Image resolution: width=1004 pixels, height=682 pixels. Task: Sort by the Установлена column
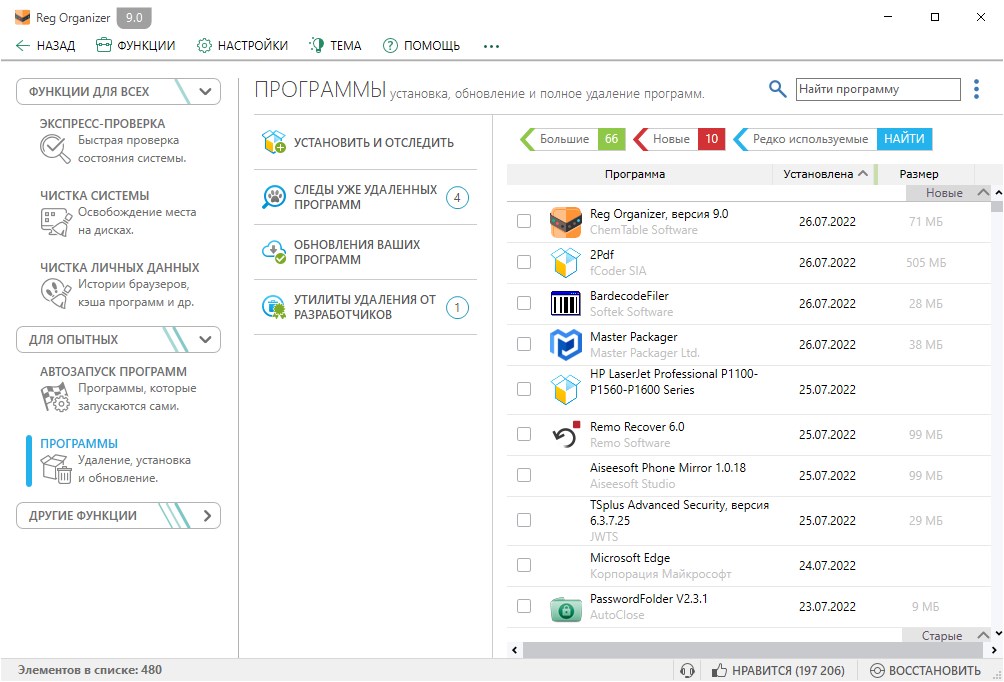click(824, 174)
